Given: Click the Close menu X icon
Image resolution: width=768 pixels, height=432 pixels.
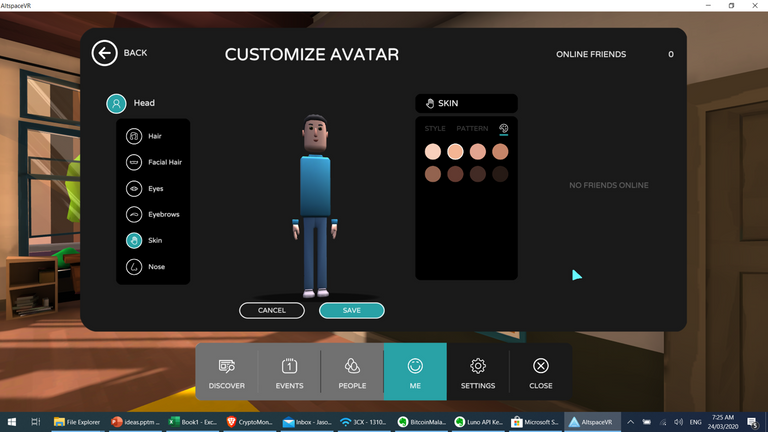Looking at the screenshot, I should coord(541,366).
